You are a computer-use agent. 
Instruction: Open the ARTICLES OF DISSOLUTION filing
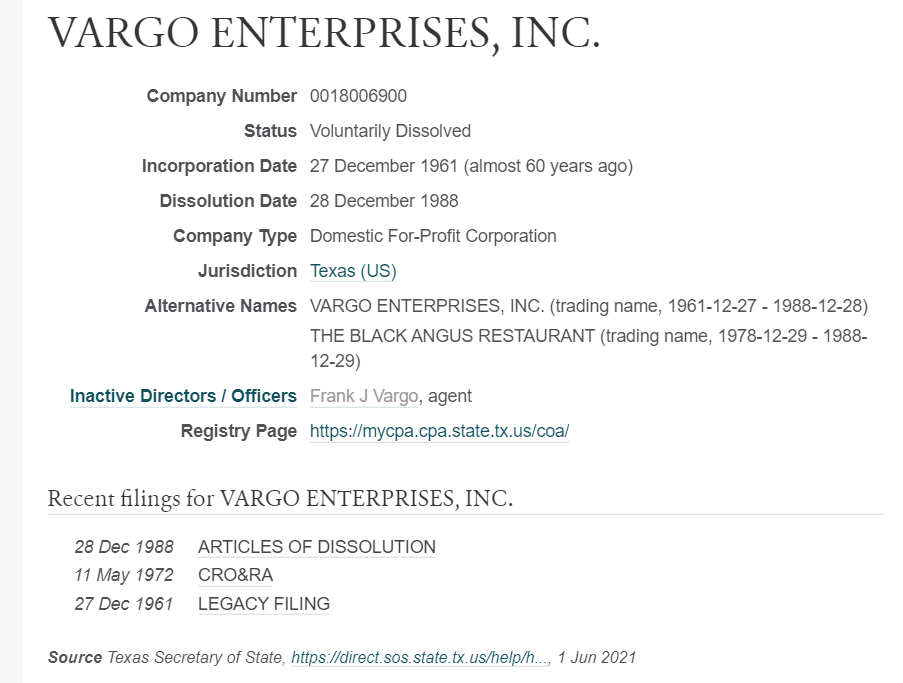[x=316, y=547]
